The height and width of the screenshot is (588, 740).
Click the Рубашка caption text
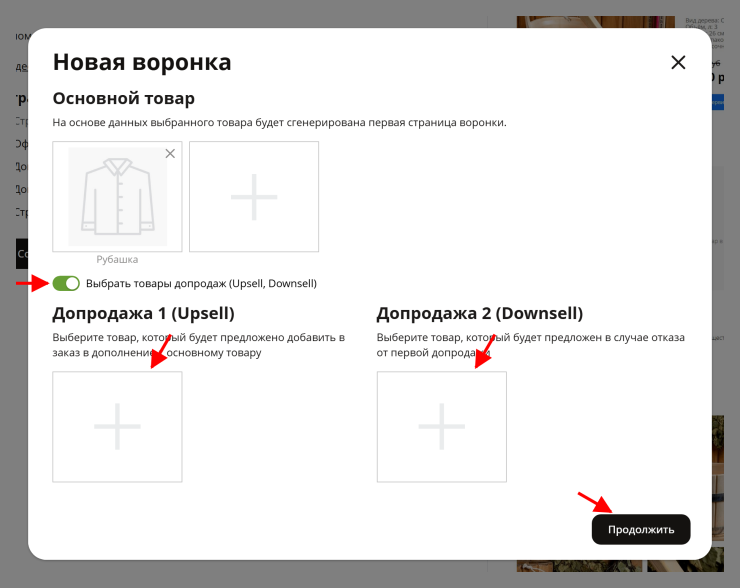click(117, 260)
